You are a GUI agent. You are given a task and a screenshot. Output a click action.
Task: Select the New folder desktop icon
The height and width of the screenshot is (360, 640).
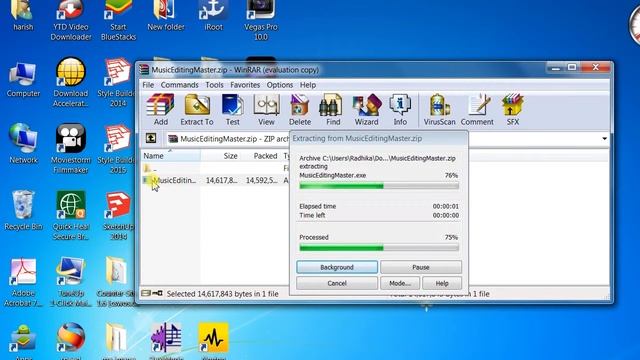(x=166, y=16)
